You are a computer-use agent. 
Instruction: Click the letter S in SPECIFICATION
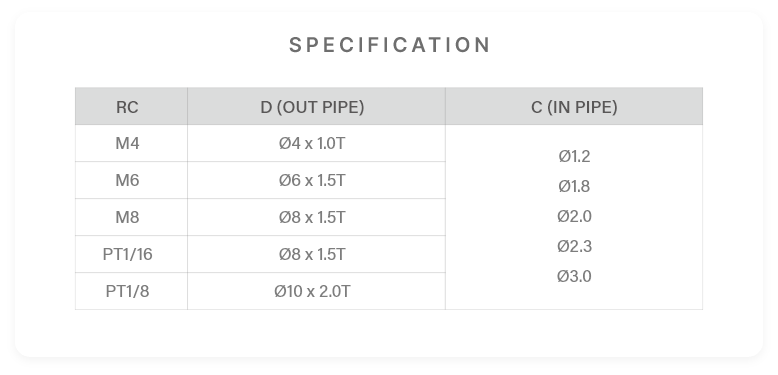[296, 45]
